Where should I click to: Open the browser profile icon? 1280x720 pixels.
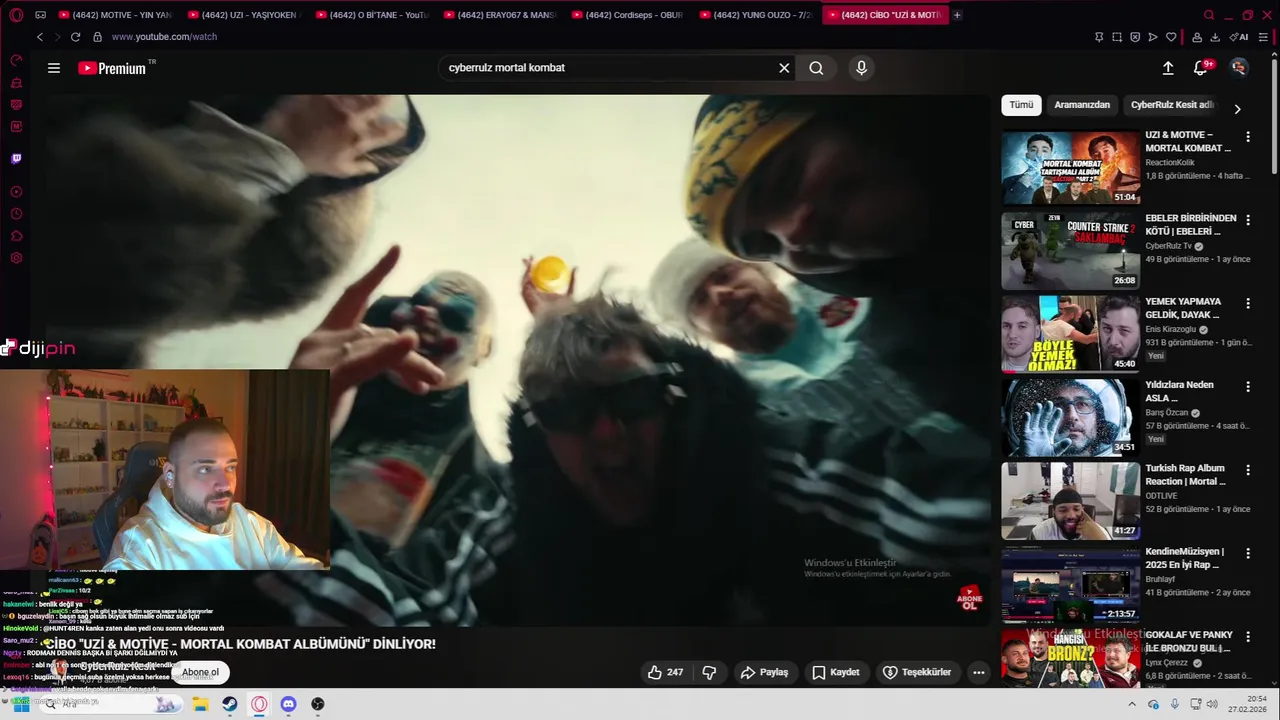click(1197, 37)
